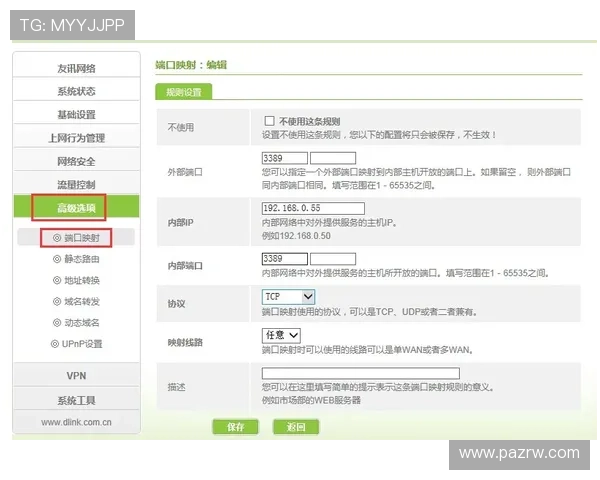
Task: Open the 映射线路 任意 dropdown
Action: 281,335
